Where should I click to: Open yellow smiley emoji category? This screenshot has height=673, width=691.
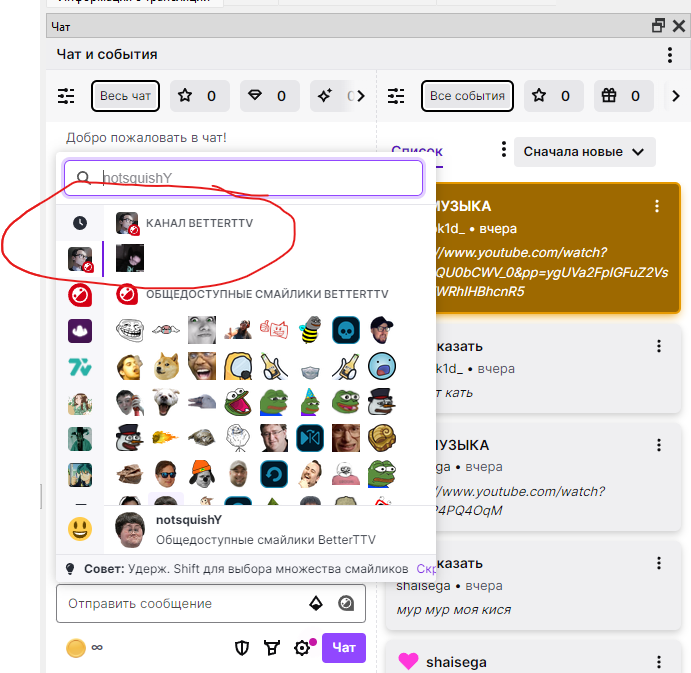80,528
